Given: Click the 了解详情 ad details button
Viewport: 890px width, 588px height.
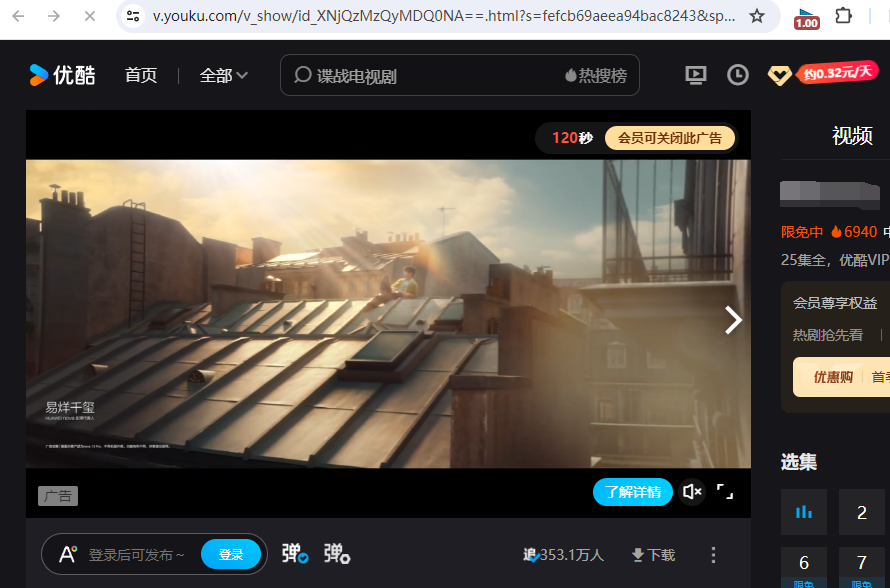Looking at the screenshot, I should 633,492.
